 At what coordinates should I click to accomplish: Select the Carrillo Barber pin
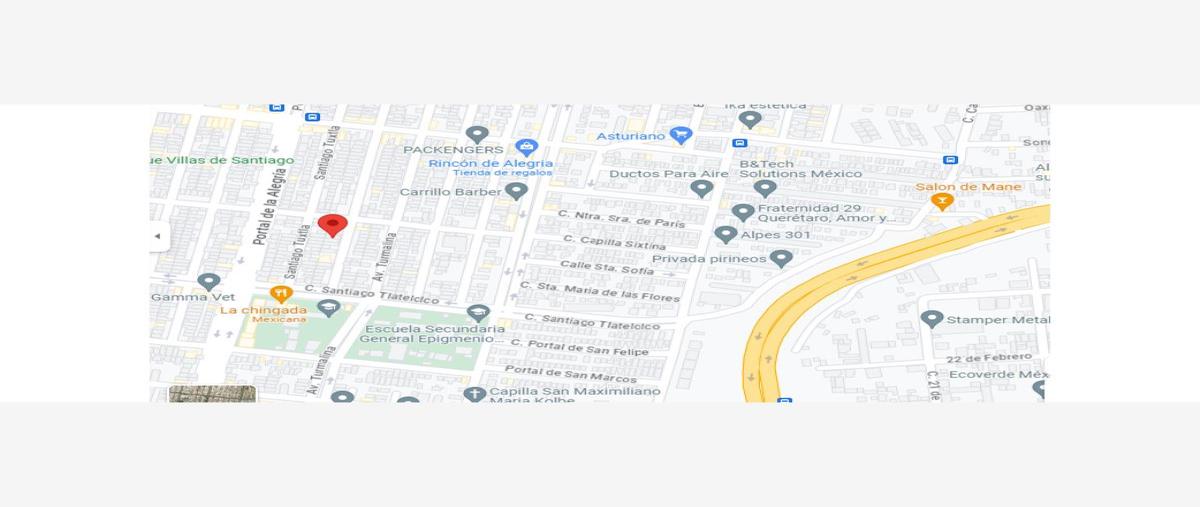(516, 191)
